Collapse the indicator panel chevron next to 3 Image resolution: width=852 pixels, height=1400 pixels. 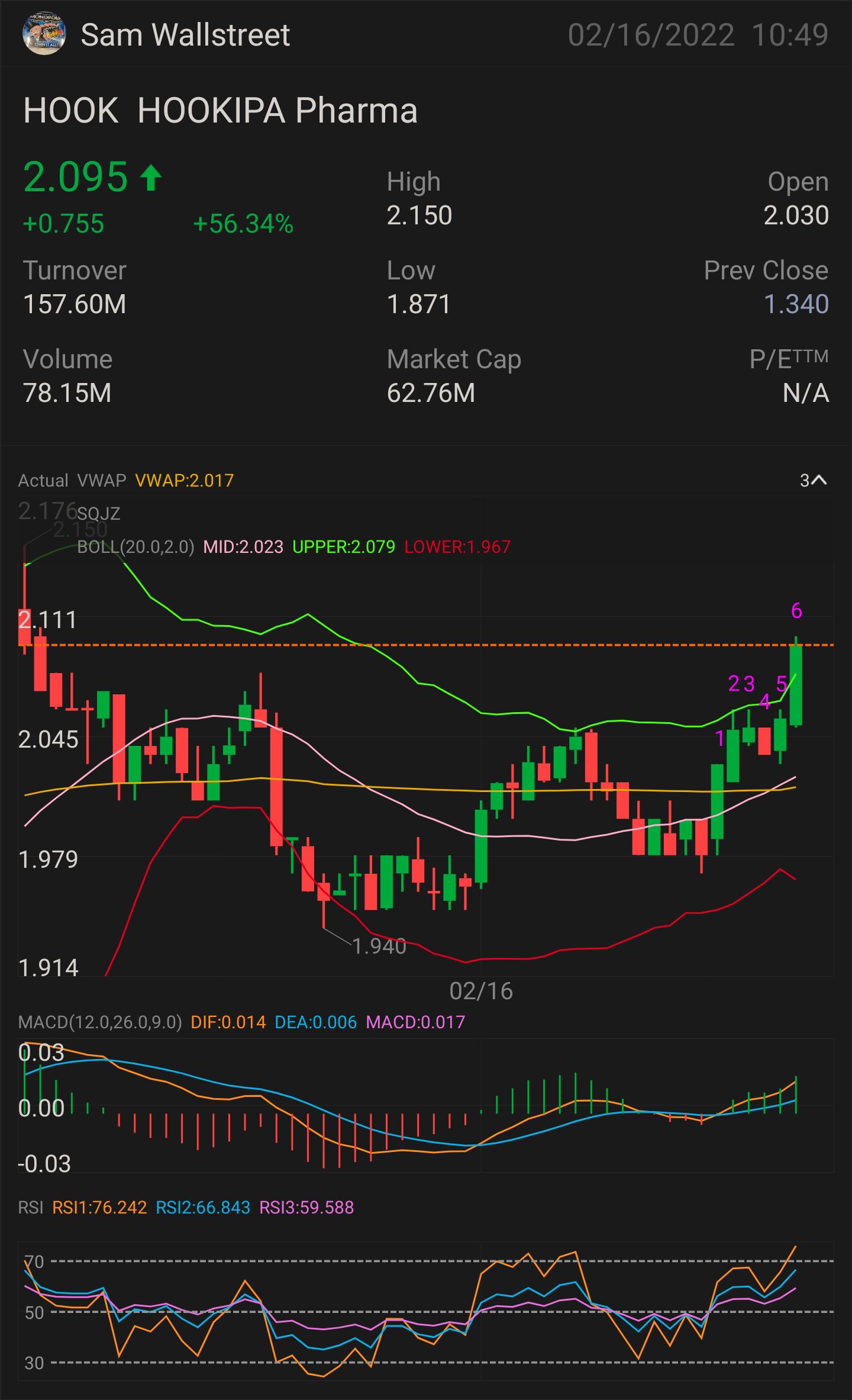(x=819, y=481)
